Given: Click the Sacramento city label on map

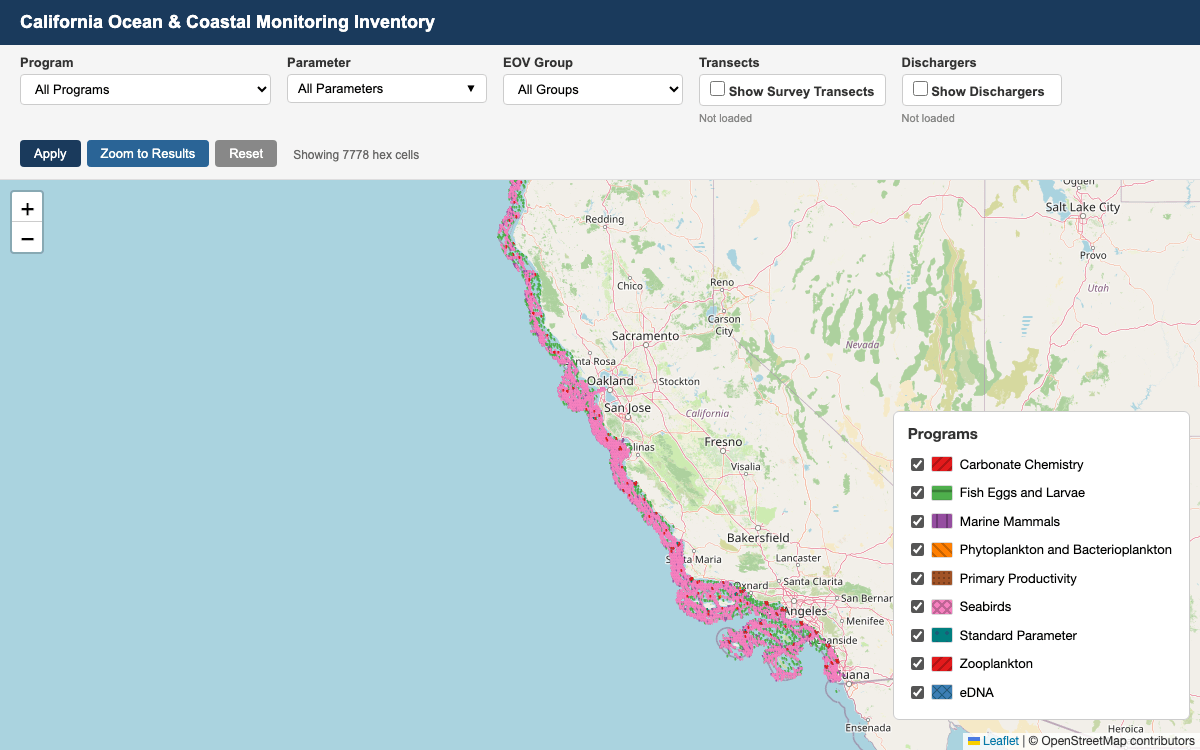Looking at the screenshot, I should [x=646, y=336].
